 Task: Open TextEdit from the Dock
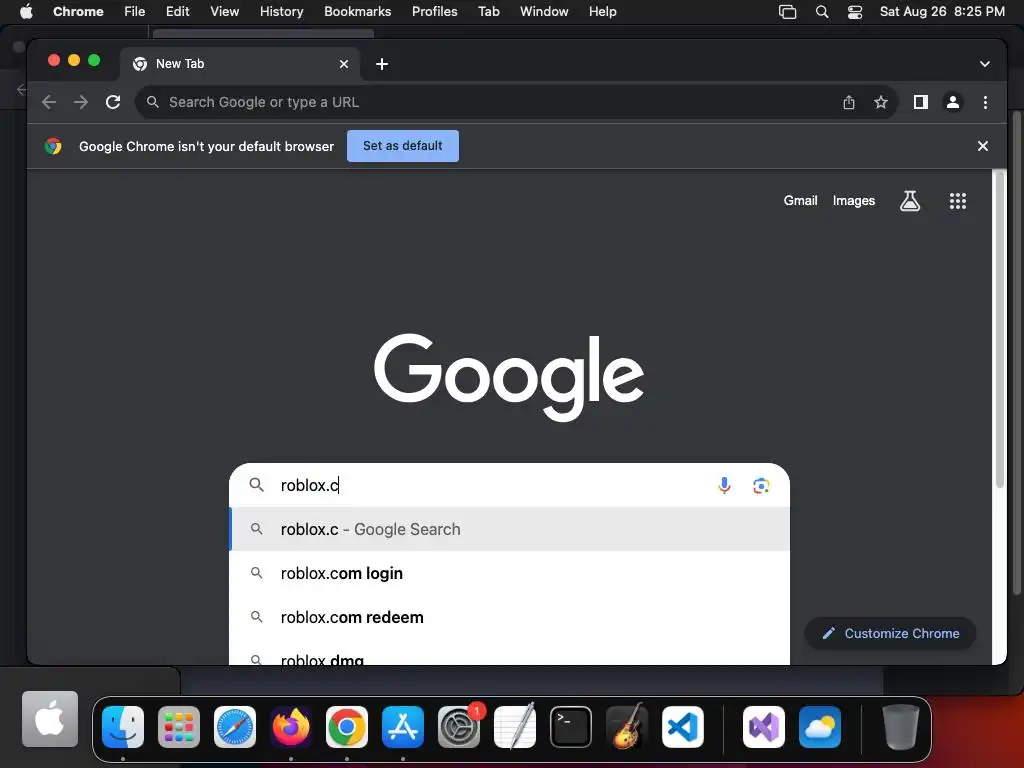pos(515,727)
